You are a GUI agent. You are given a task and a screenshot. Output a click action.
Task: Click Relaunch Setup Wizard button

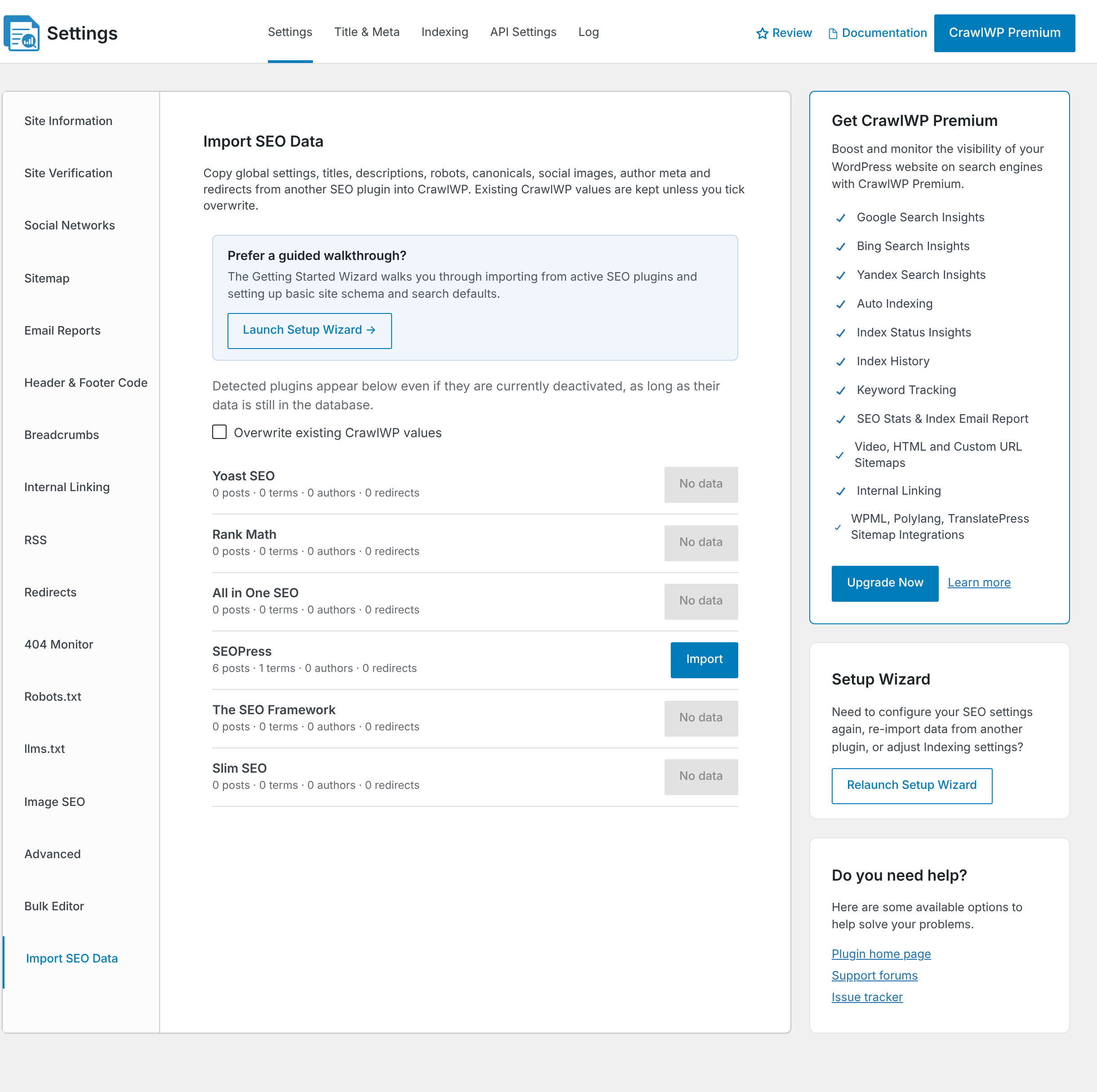(912, 785)
